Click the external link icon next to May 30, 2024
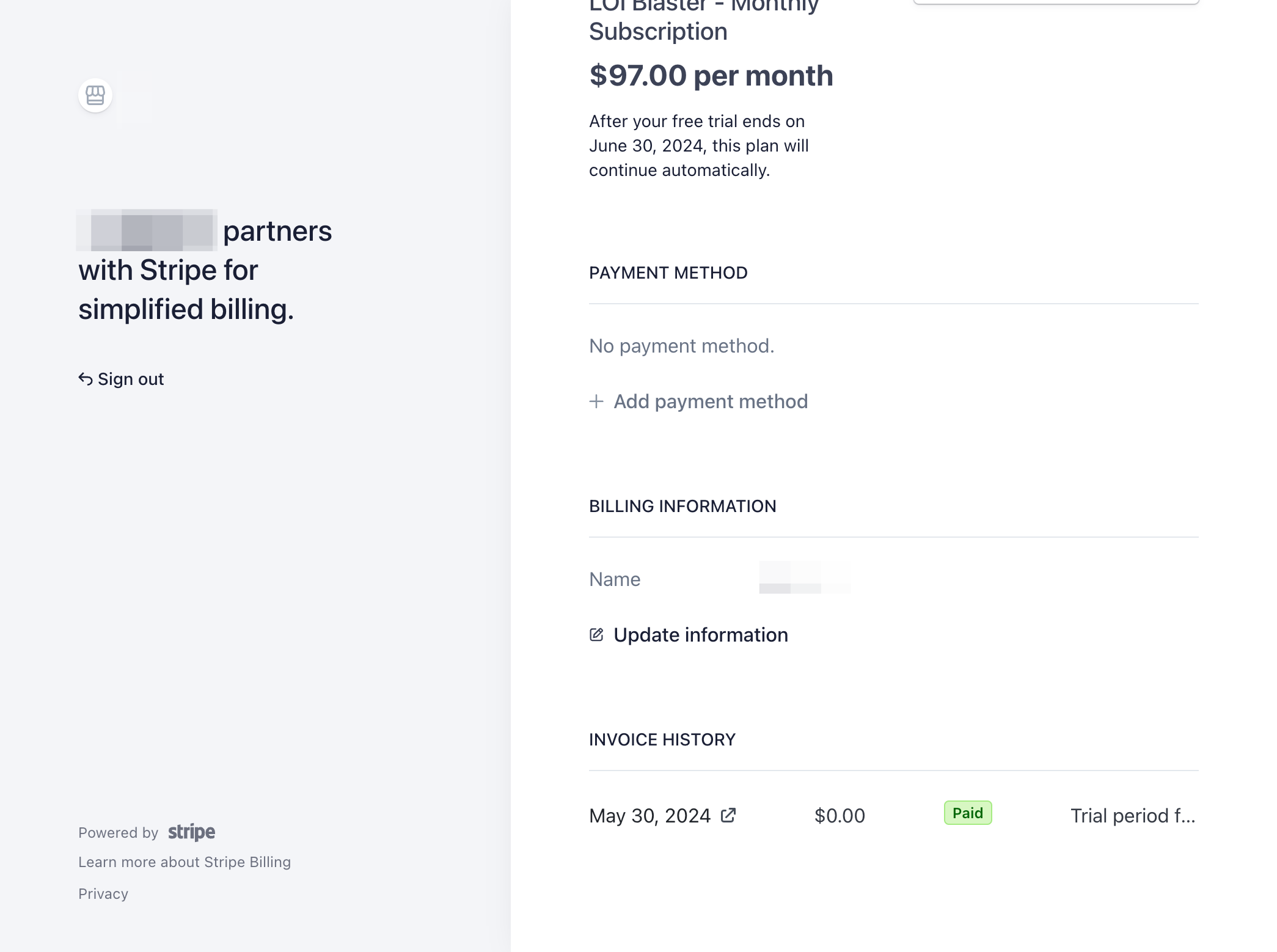 tap(728, 815)
